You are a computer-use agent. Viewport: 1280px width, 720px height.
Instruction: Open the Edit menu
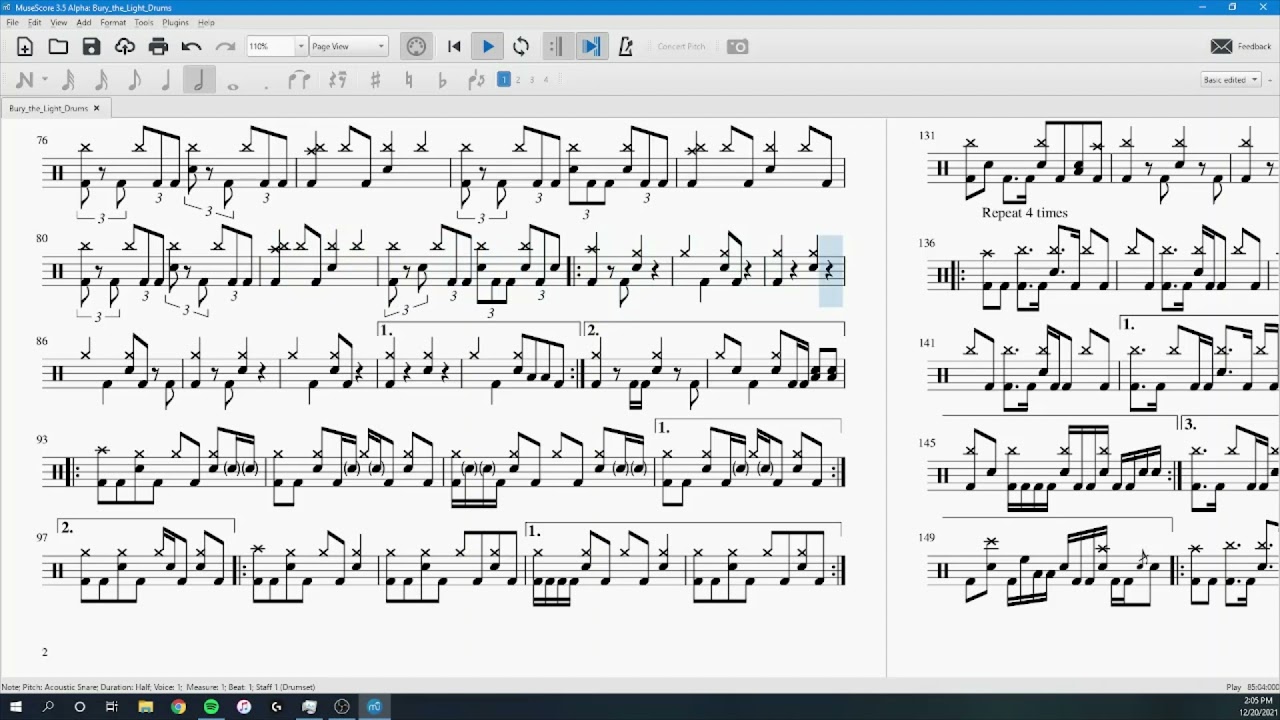point(35,22)
